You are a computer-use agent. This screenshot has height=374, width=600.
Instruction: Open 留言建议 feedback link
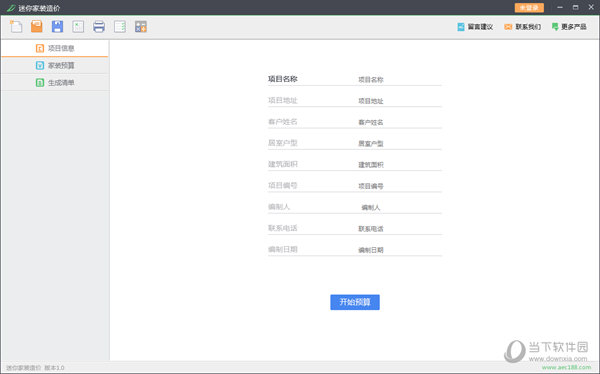pos(475,27)
